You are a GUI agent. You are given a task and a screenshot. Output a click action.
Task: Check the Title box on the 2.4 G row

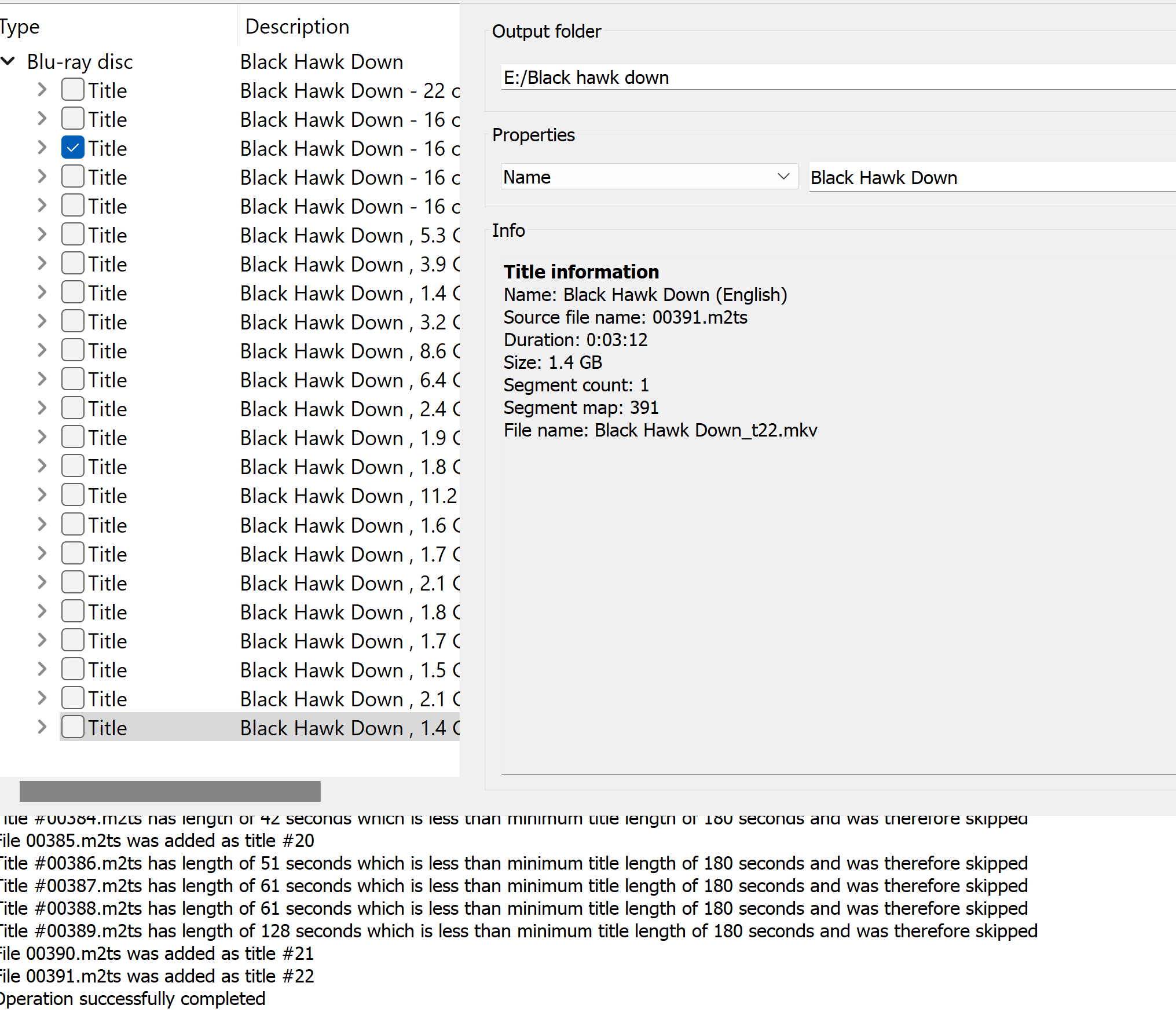(x=73, y=409)
